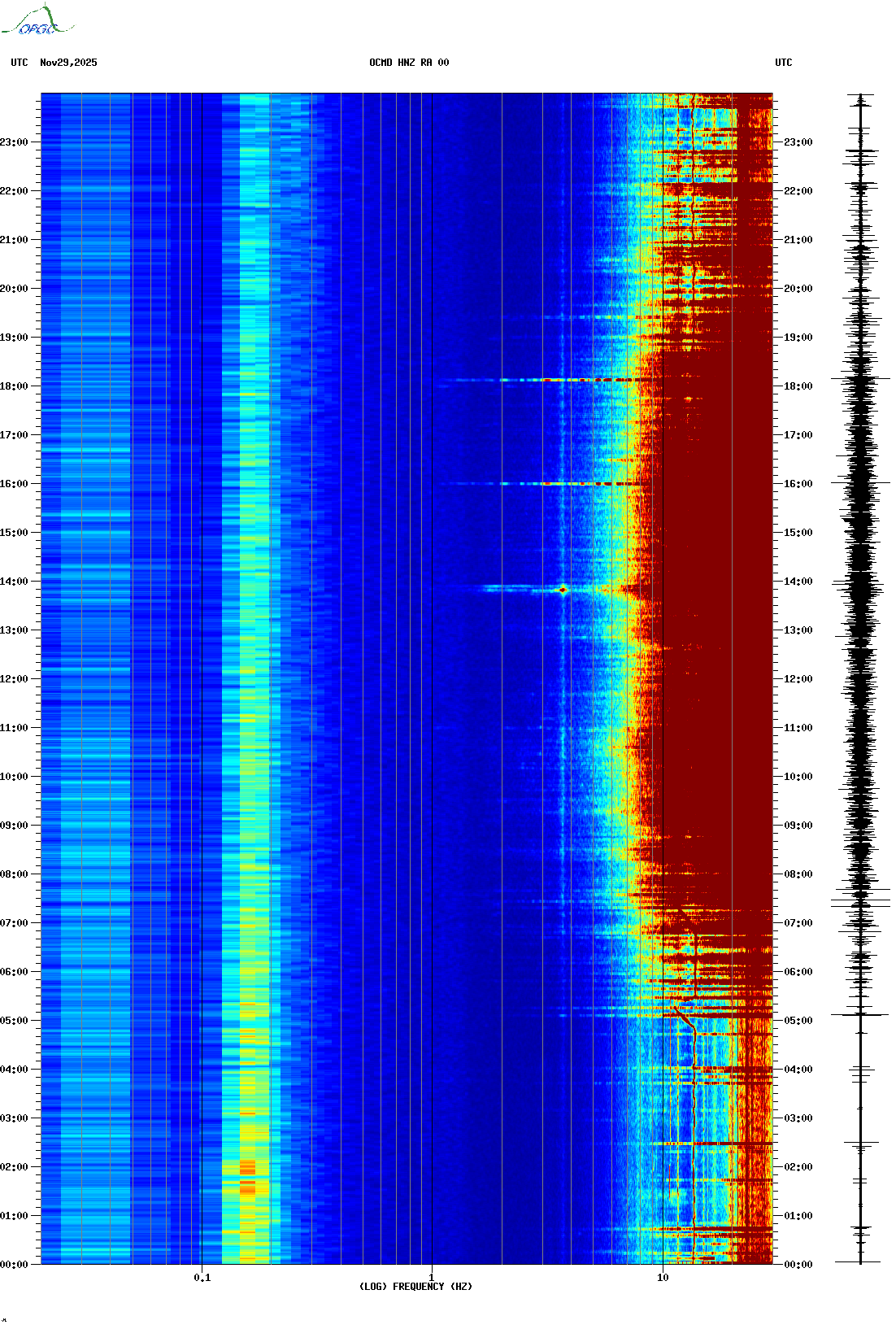Image resolution: width=896 pixels, height=1329 pixels.
Task: Click '21:00' on the left time axis
Action: tap(14, 240)
